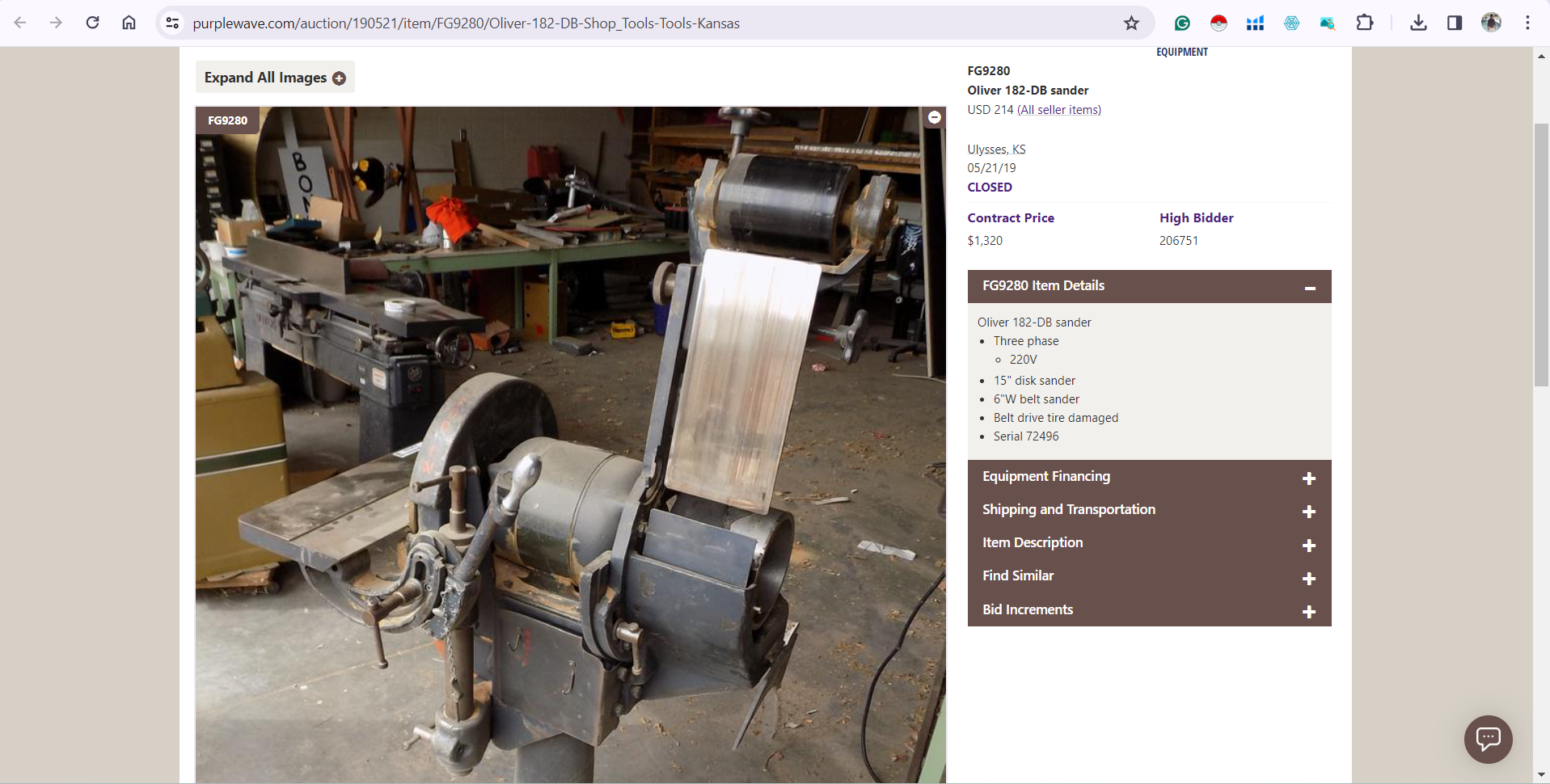
Task: Open the Extensions puzzle menu
Action: pos(1365,23)
